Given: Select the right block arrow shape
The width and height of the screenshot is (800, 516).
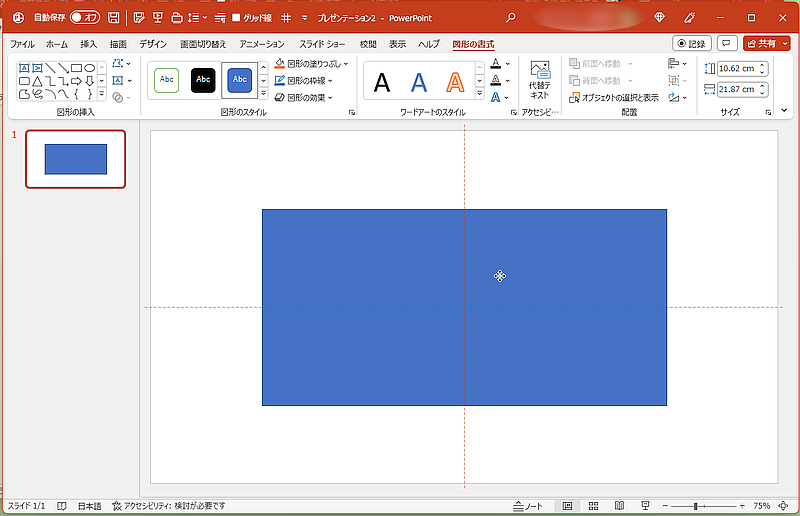Looking at the screenshot, I should pos(77,81).
